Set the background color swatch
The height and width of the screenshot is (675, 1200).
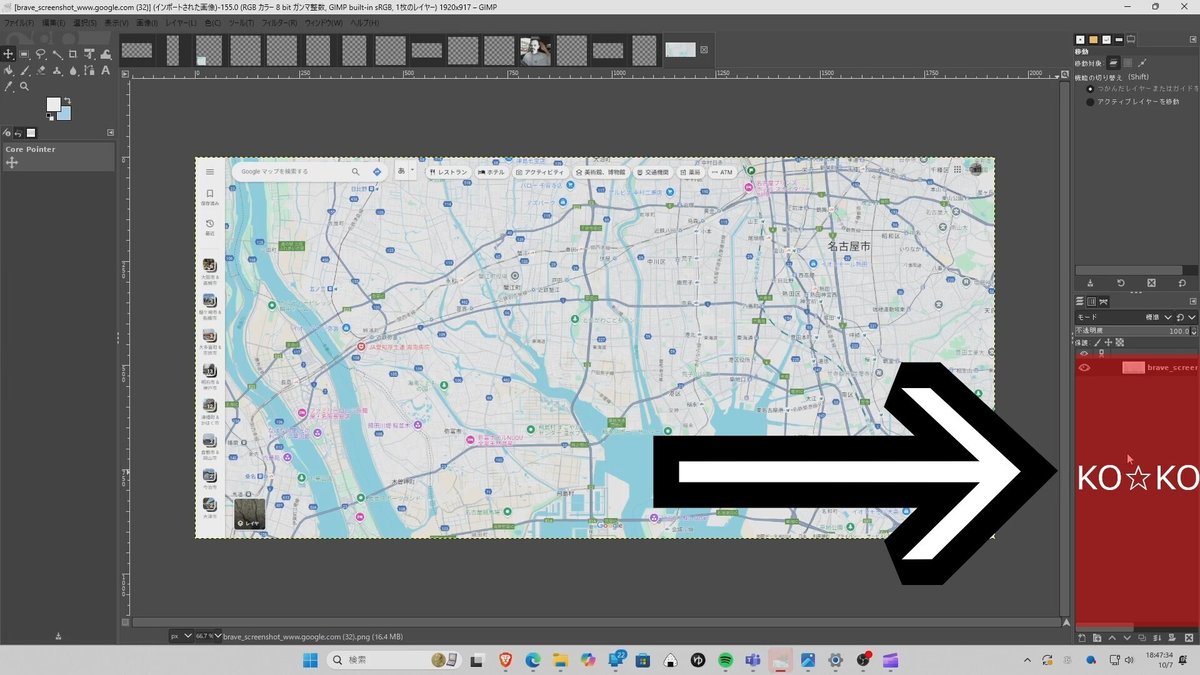65,113
